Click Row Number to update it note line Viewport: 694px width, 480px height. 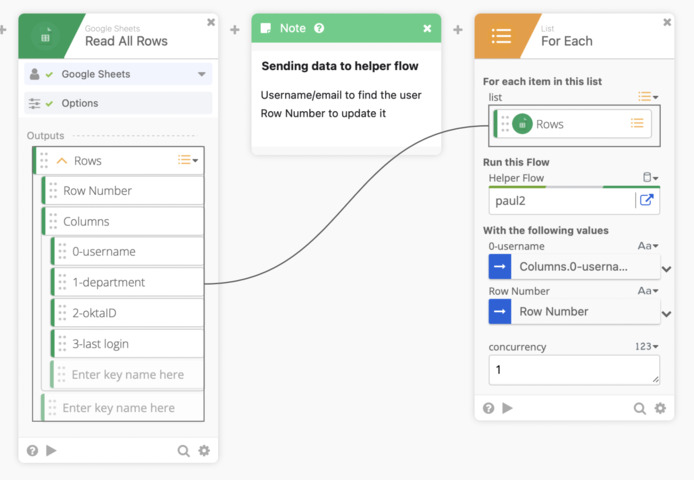coord(323,114)
